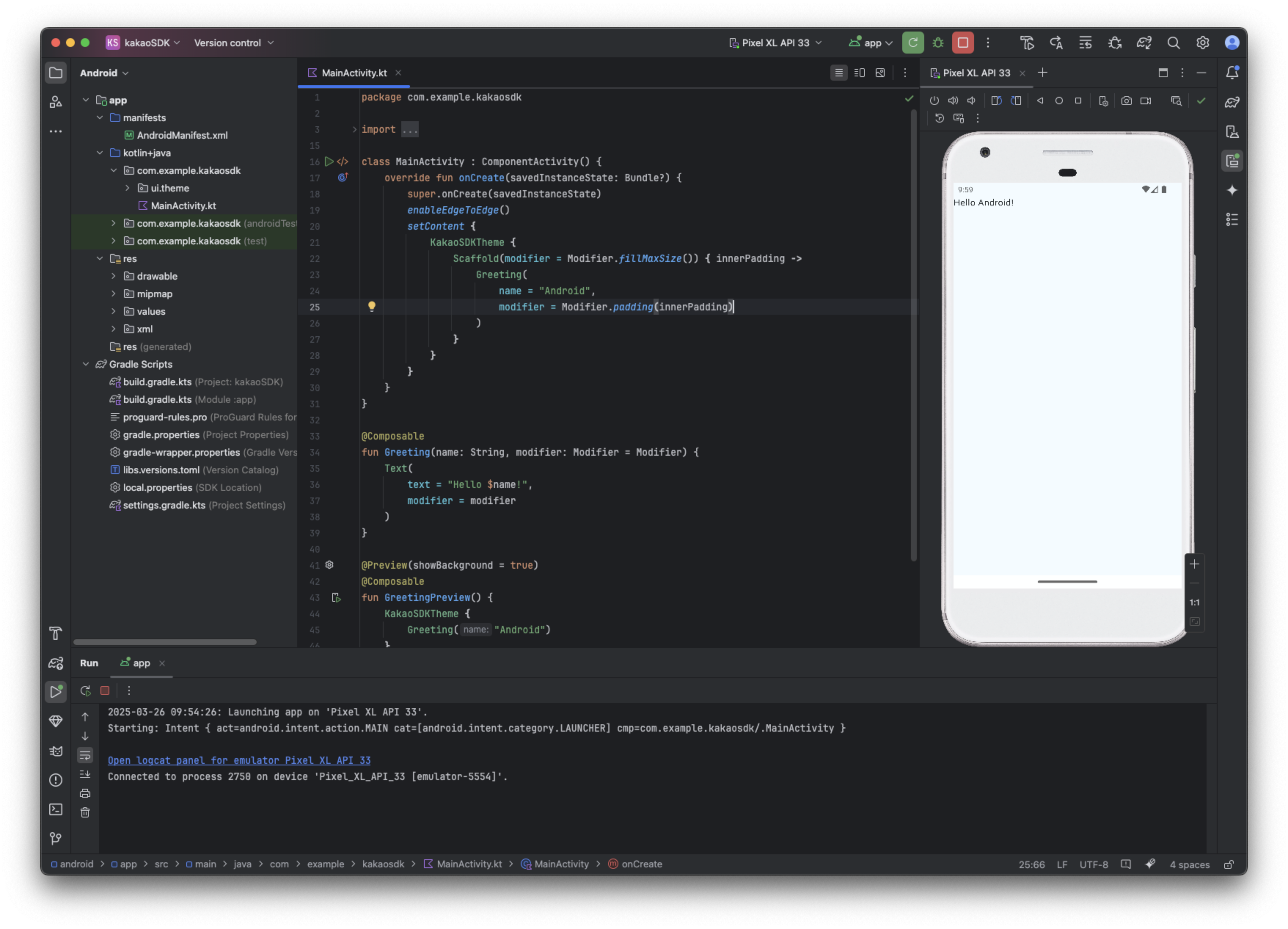
Task: Open logcat panel link for emulator
Action: click(238, 760)
